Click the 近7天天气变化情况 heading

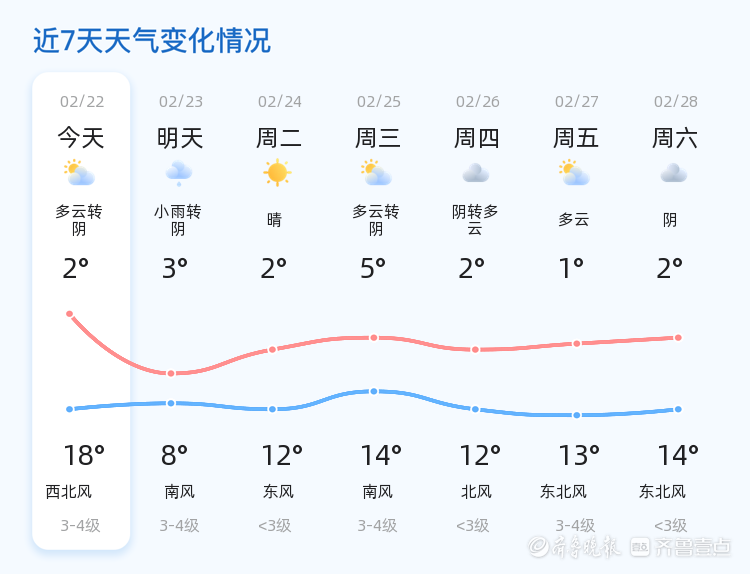click(152, 41)
